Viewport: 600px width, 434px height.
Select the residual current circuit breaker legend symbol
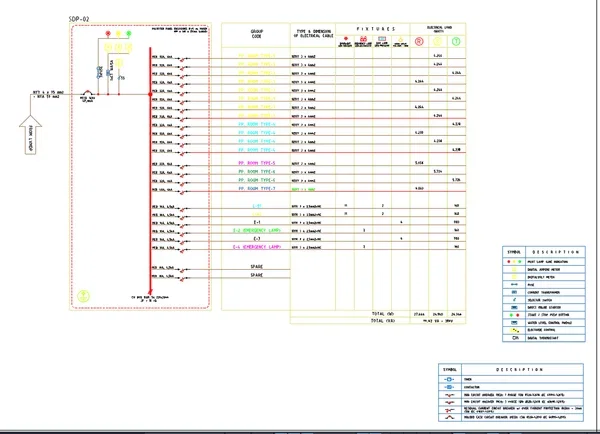[x=450, y=410]
